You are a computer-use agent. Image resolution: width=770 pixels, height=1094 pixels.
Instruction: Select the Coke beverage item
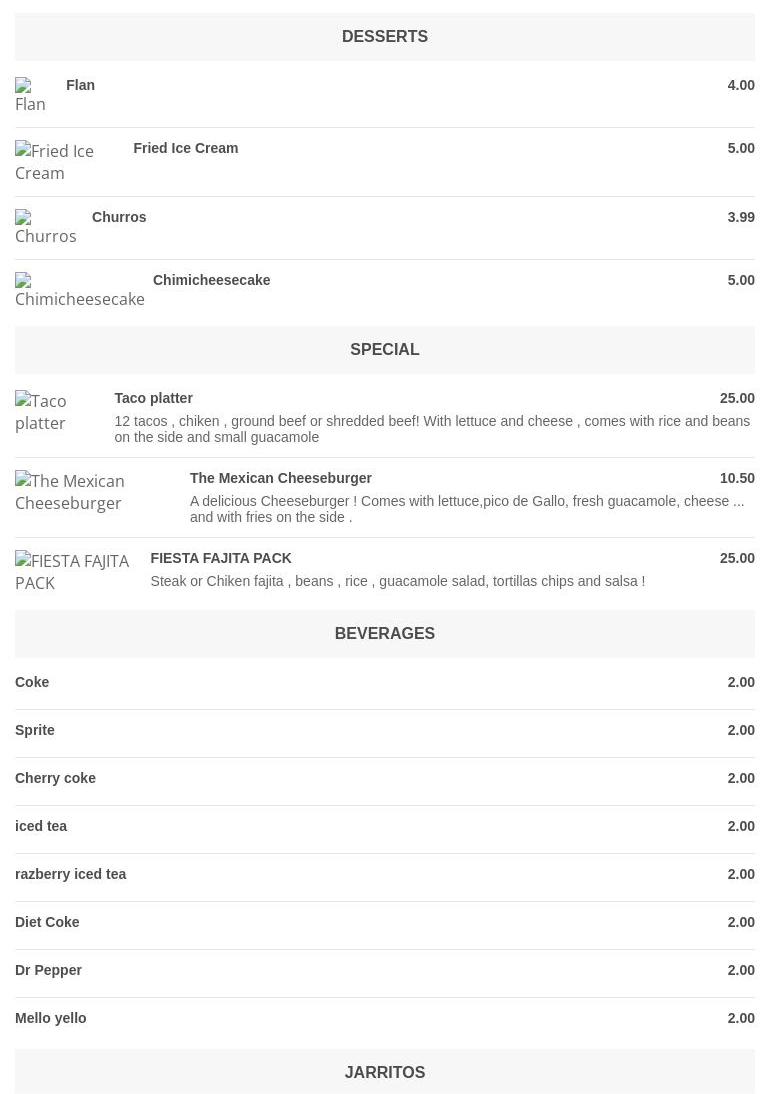click(x=32, y=682)
